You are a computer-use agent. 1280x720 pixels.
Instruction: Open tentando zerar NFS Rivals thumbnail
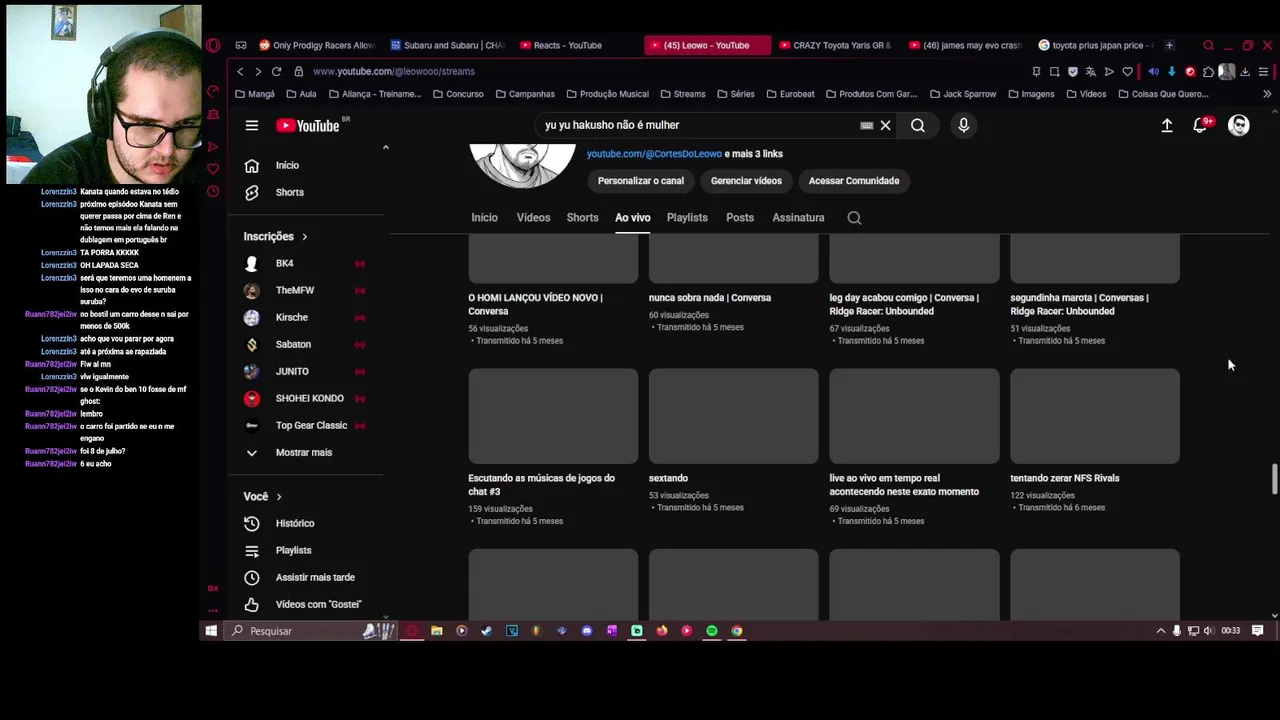coord(1094,416)
